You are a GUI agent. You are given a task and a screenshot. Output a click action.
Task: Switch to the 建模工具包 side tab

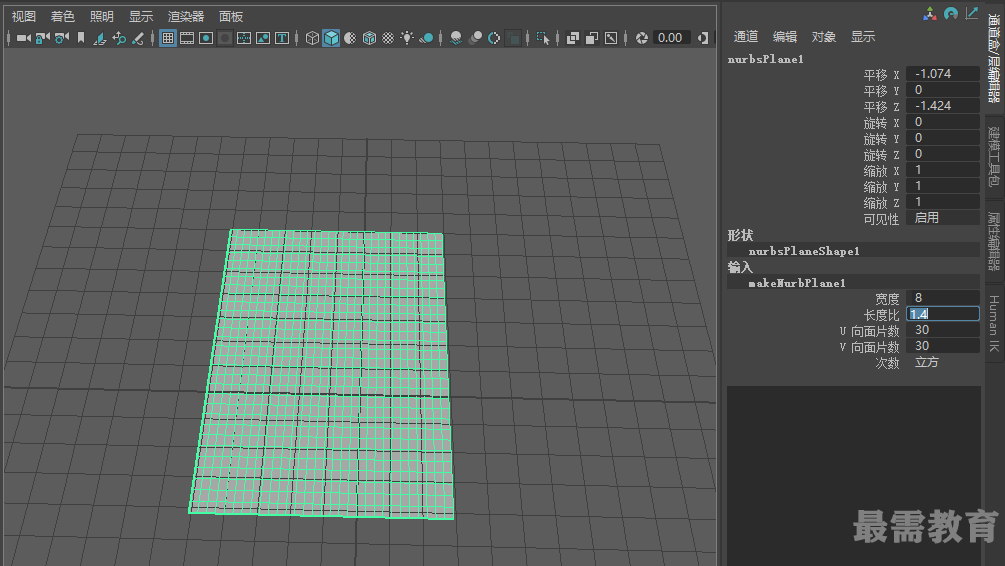click(994, 157)
